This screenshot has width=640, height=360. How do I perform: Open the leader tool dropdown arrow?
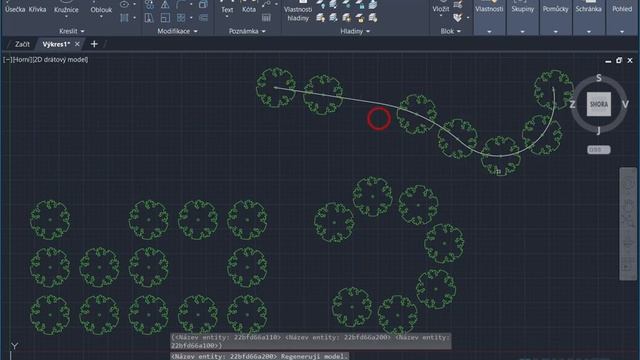click(276, 4)
